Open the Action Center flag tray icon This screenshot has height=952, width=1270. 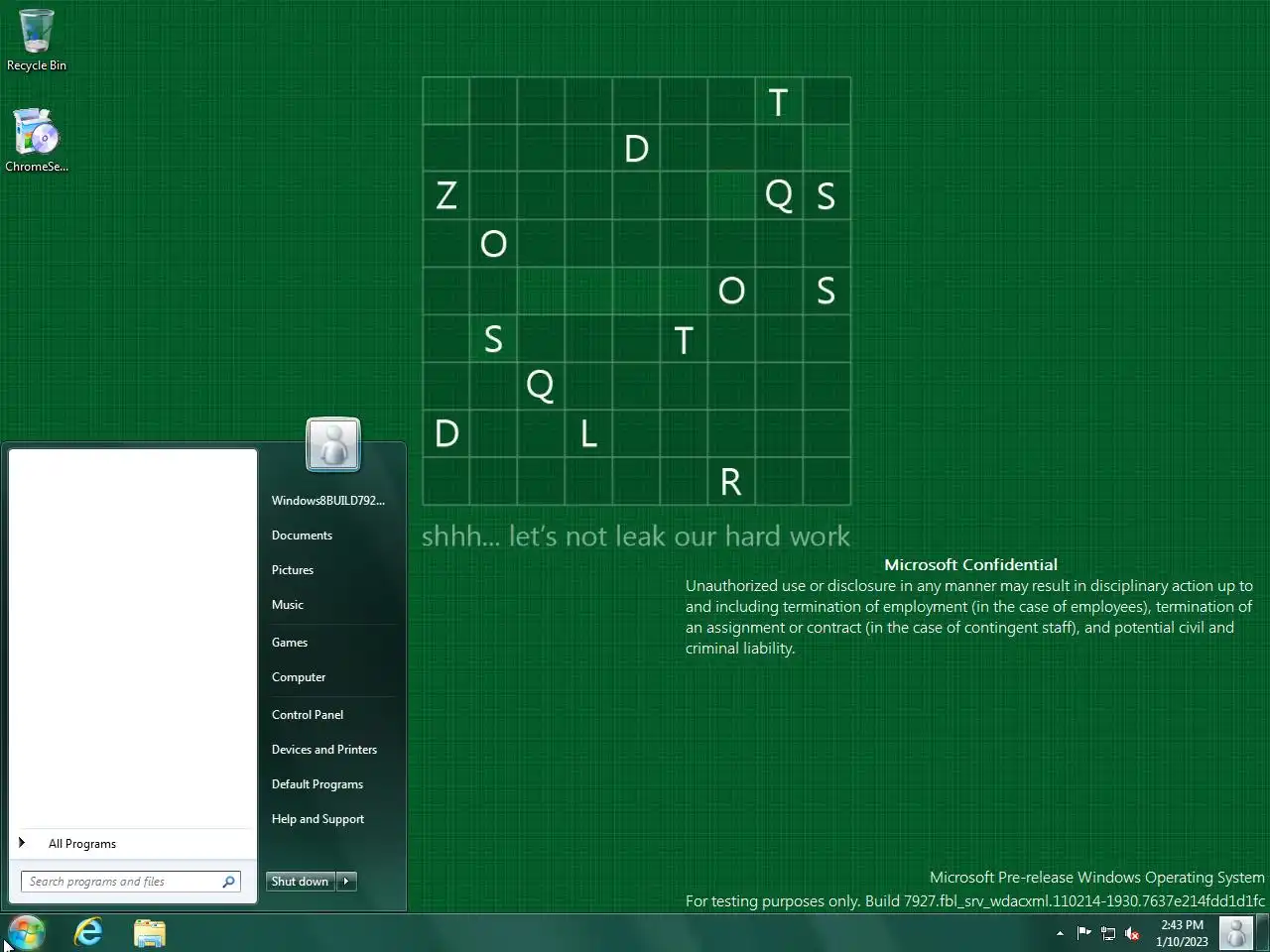tap(1083, 933)
